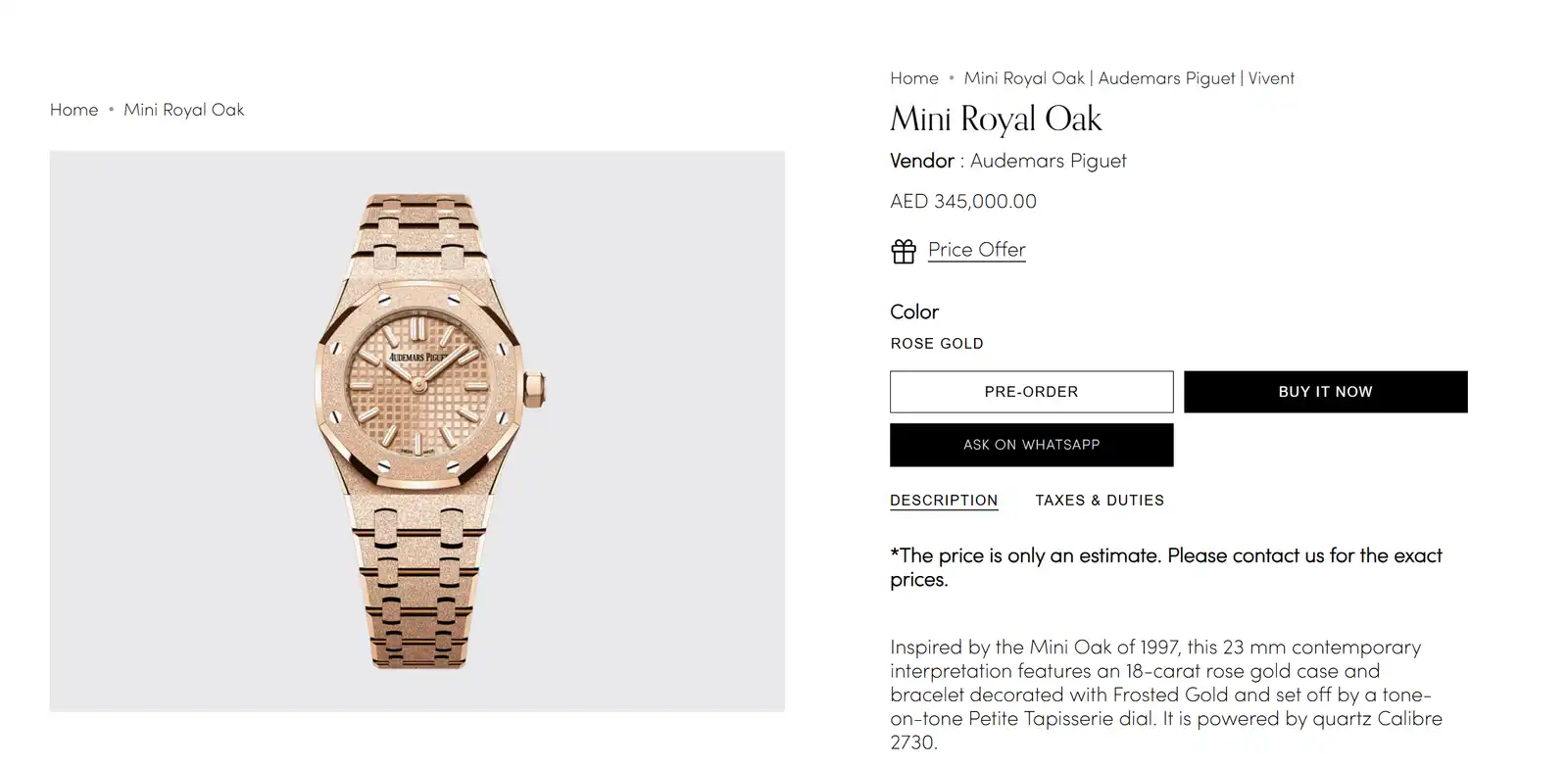Image resolution: width=1568 pixels, height=767 pixels.
Task: Click the Mini Royal Oak product title
Action: (x=996, y=120)
